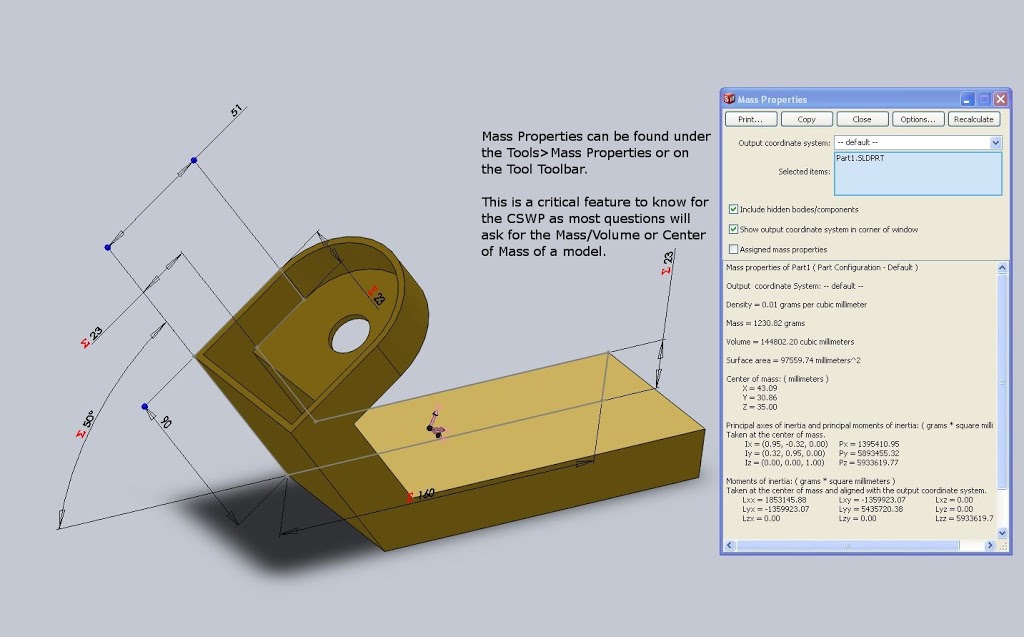1024x637 pixels.
Task: Click the 'Density = 0.01 grams per cubic millimeter' line
Action: [x=796, y=304]
